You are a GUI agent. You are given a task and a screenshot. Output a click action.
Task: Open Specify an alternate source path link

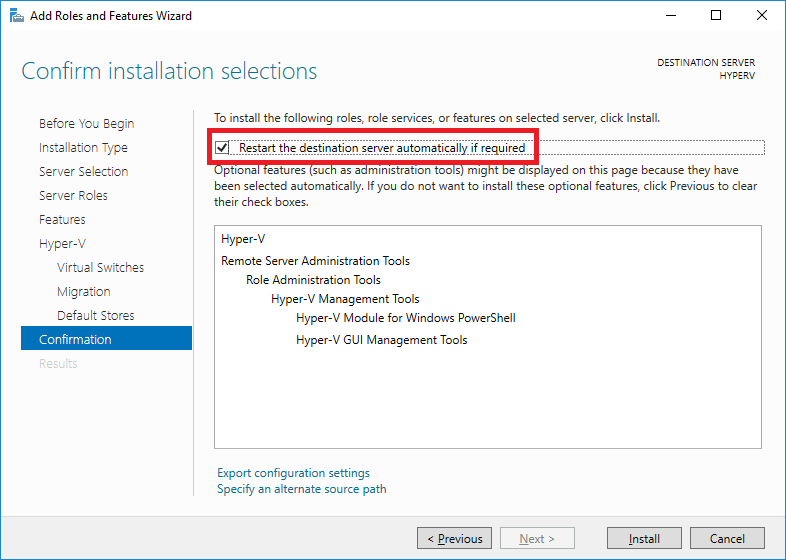(301, 489)
